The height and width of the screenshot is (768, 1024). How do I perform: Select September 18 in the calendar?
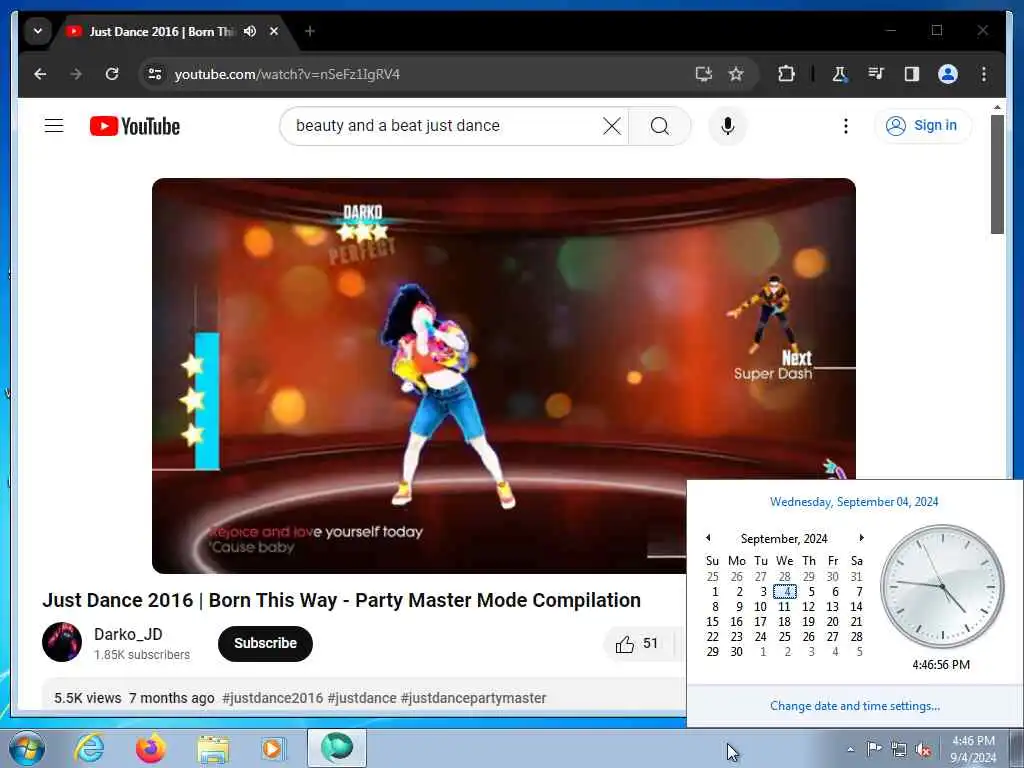[x=784, y=622]
